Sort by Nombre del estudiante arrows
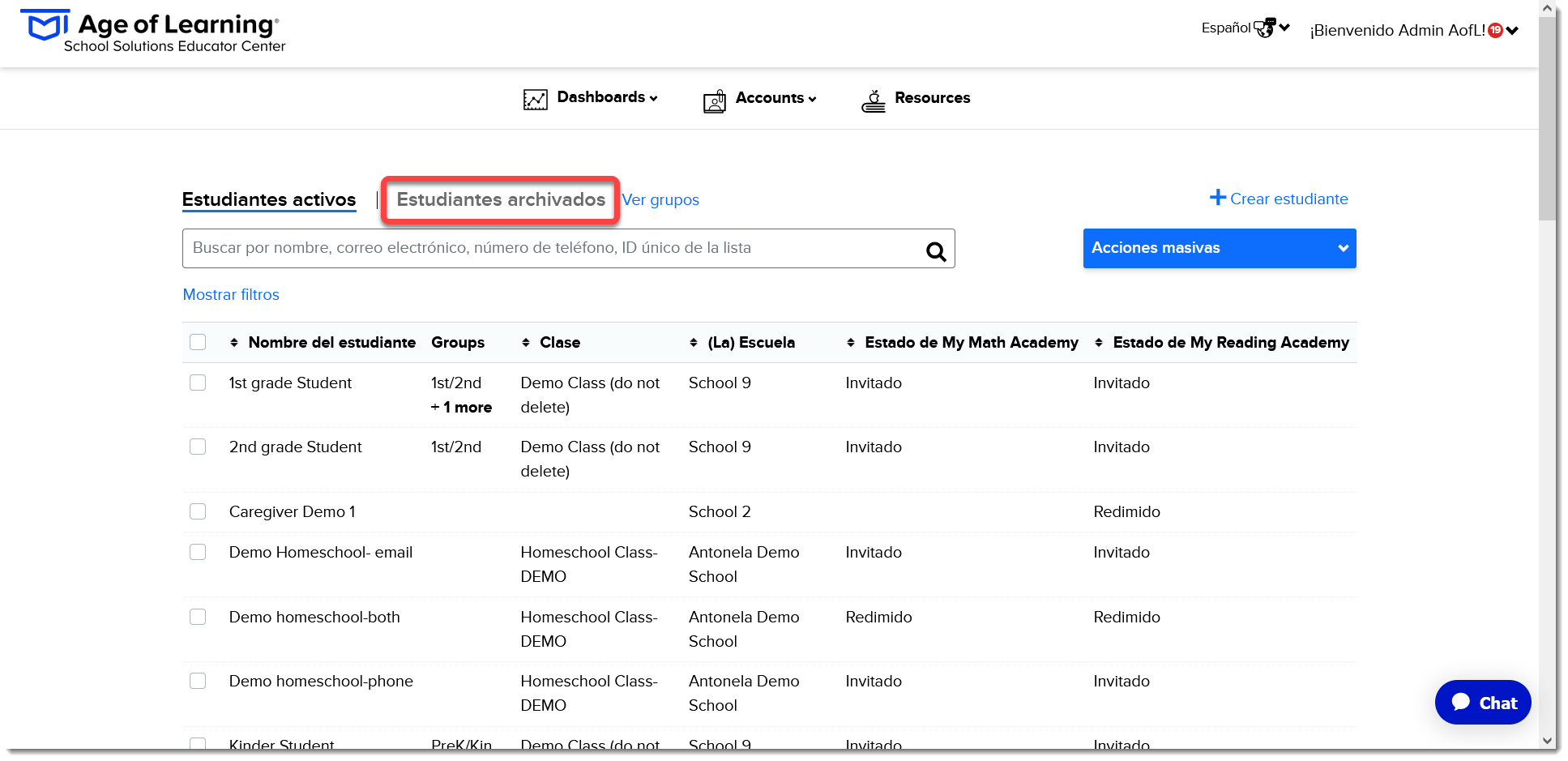 [234, 343]
